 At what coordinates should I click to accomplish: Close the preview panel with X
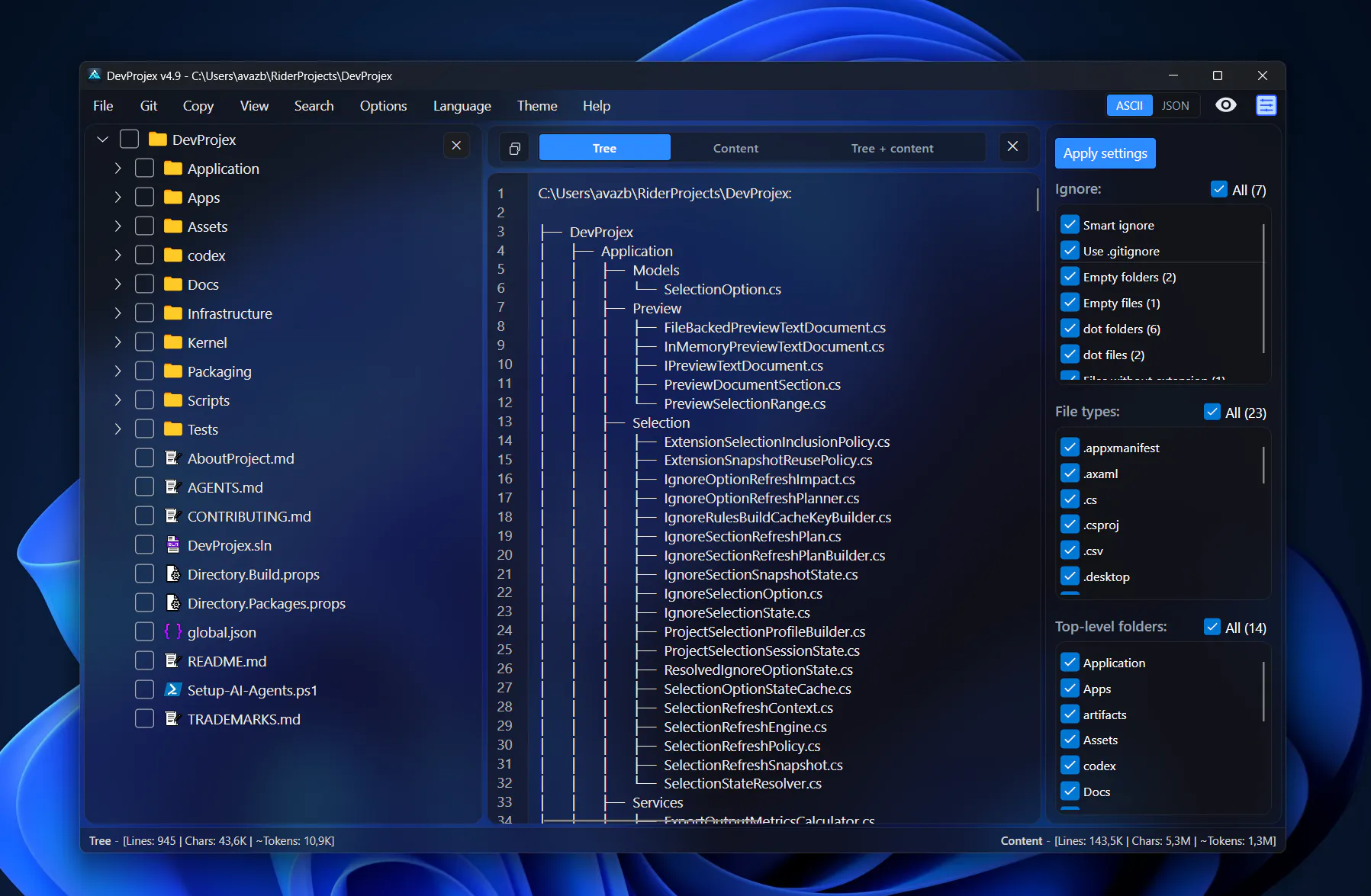point(1012,146)
